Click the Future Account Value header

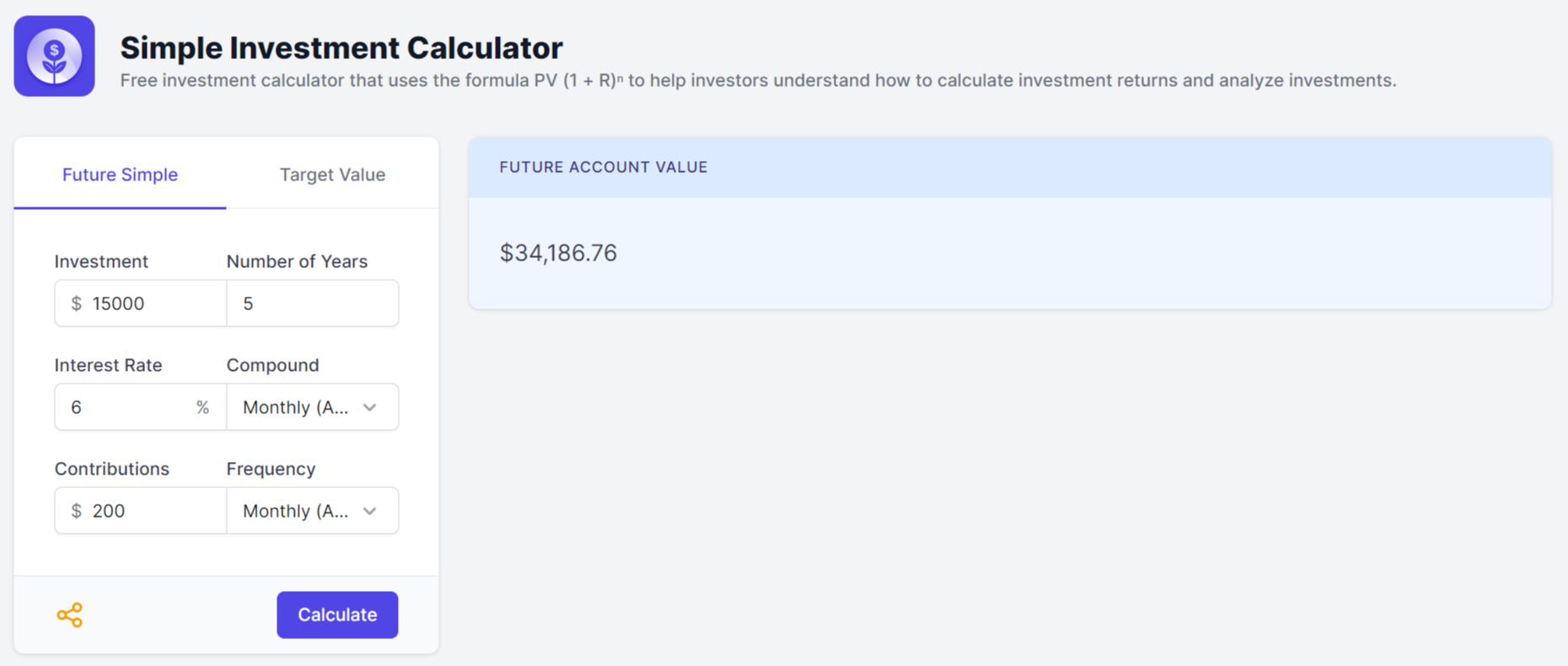604,167
